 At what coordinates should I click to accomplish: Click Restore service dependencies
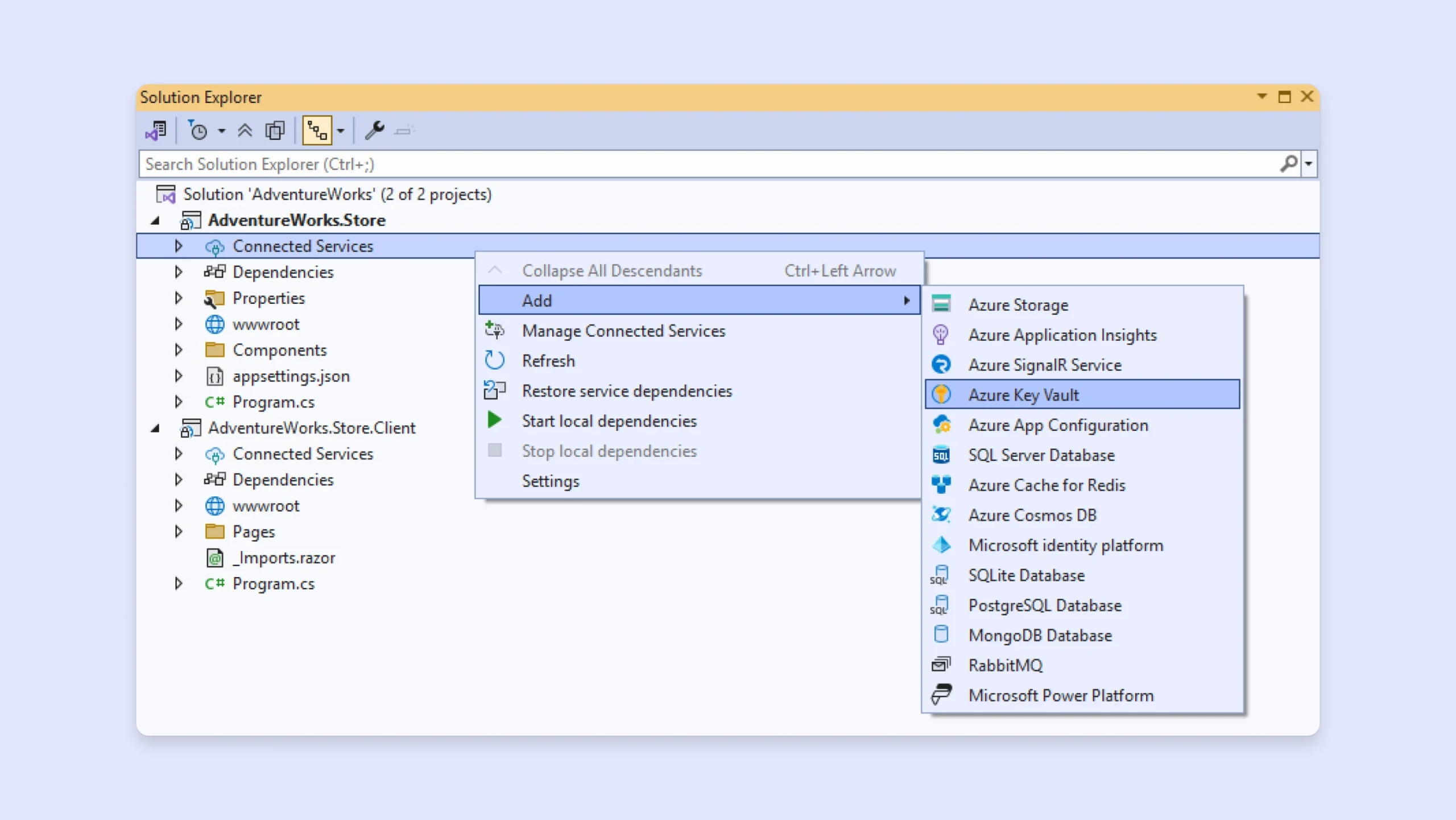627,391
